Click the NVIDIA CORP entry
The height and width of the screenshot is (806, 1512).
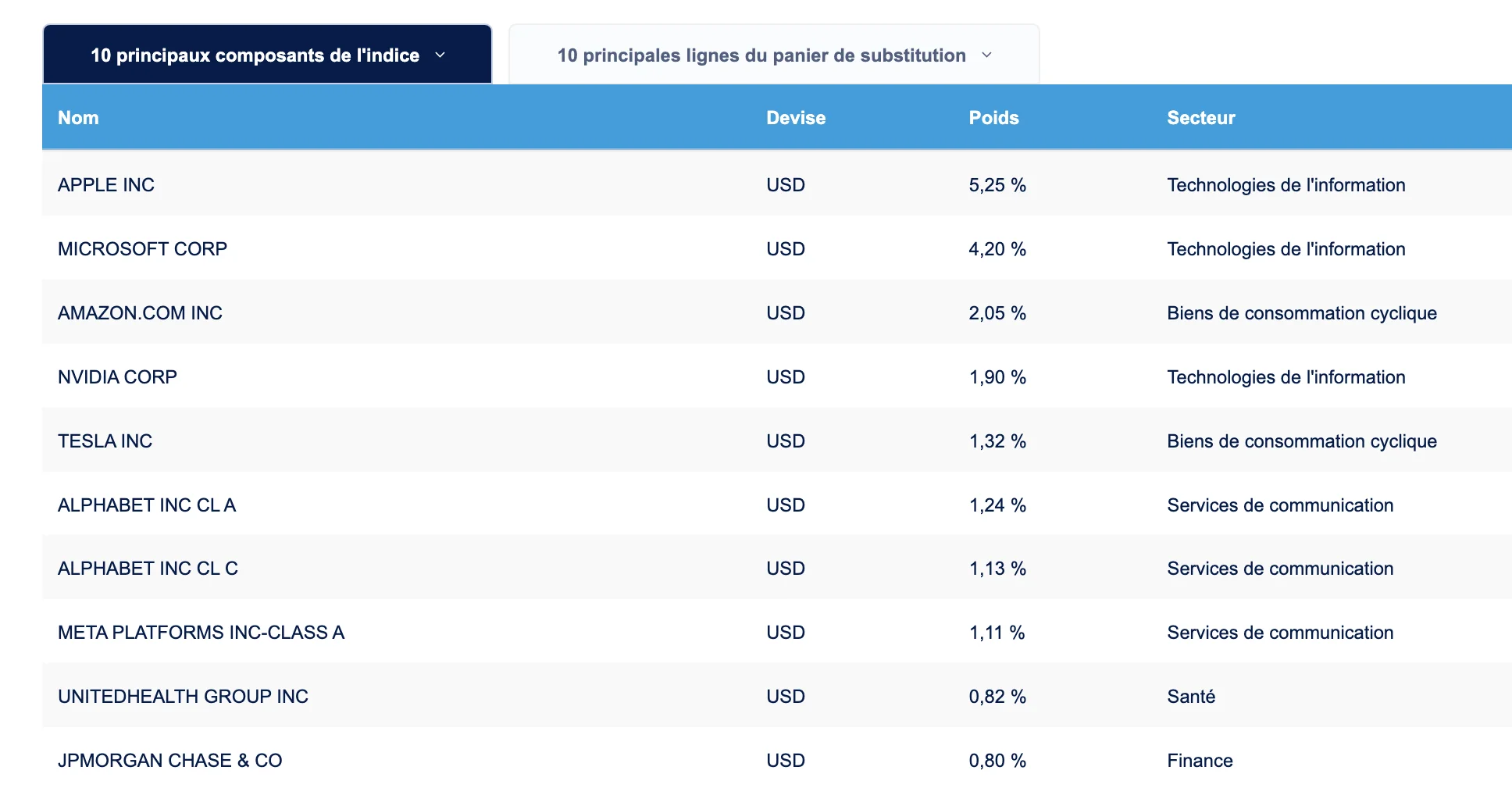pyautogui.click(x=117, y=377)
